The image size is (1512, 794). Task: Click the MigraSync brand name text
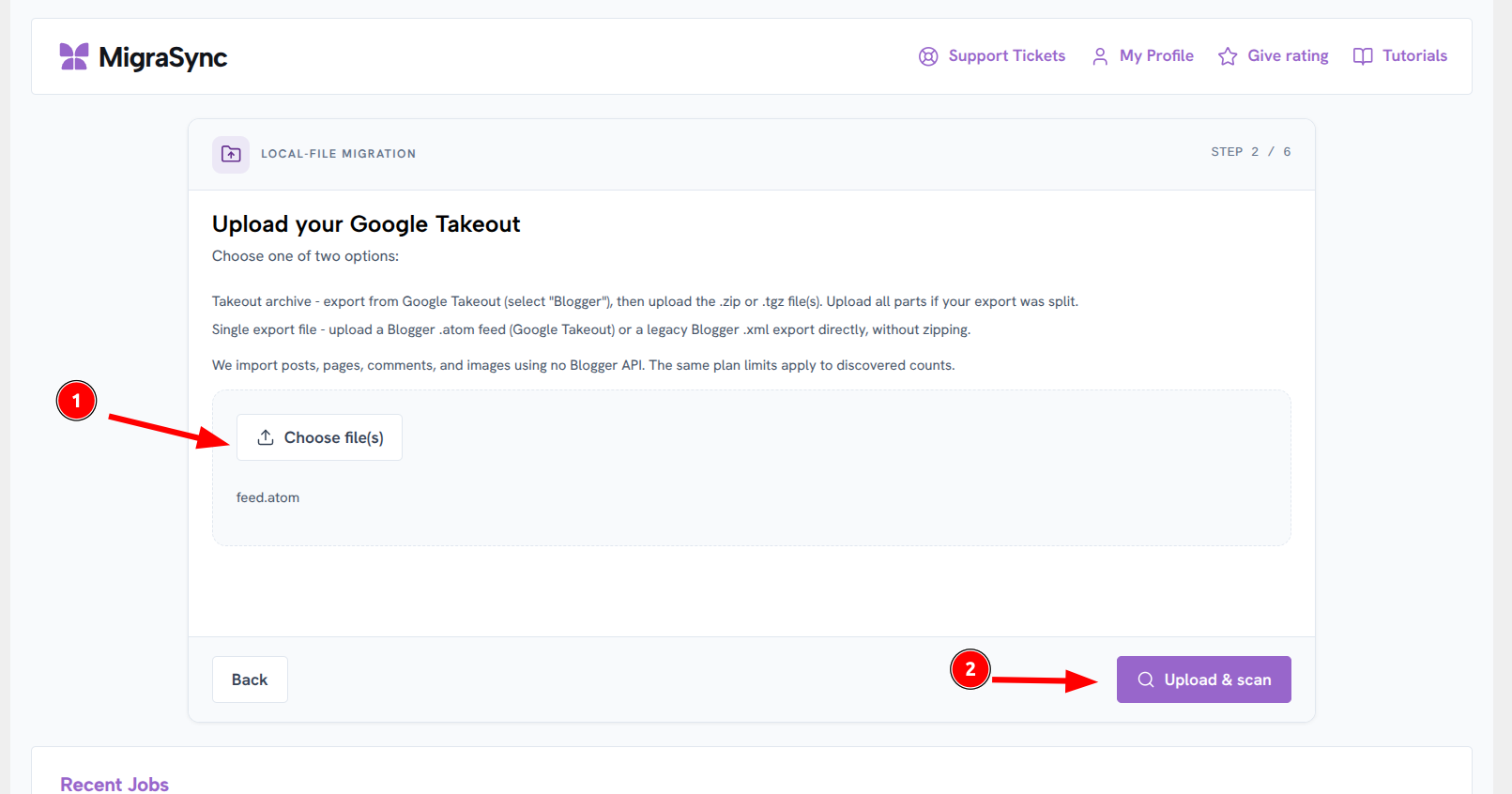(x=163, y=57)
